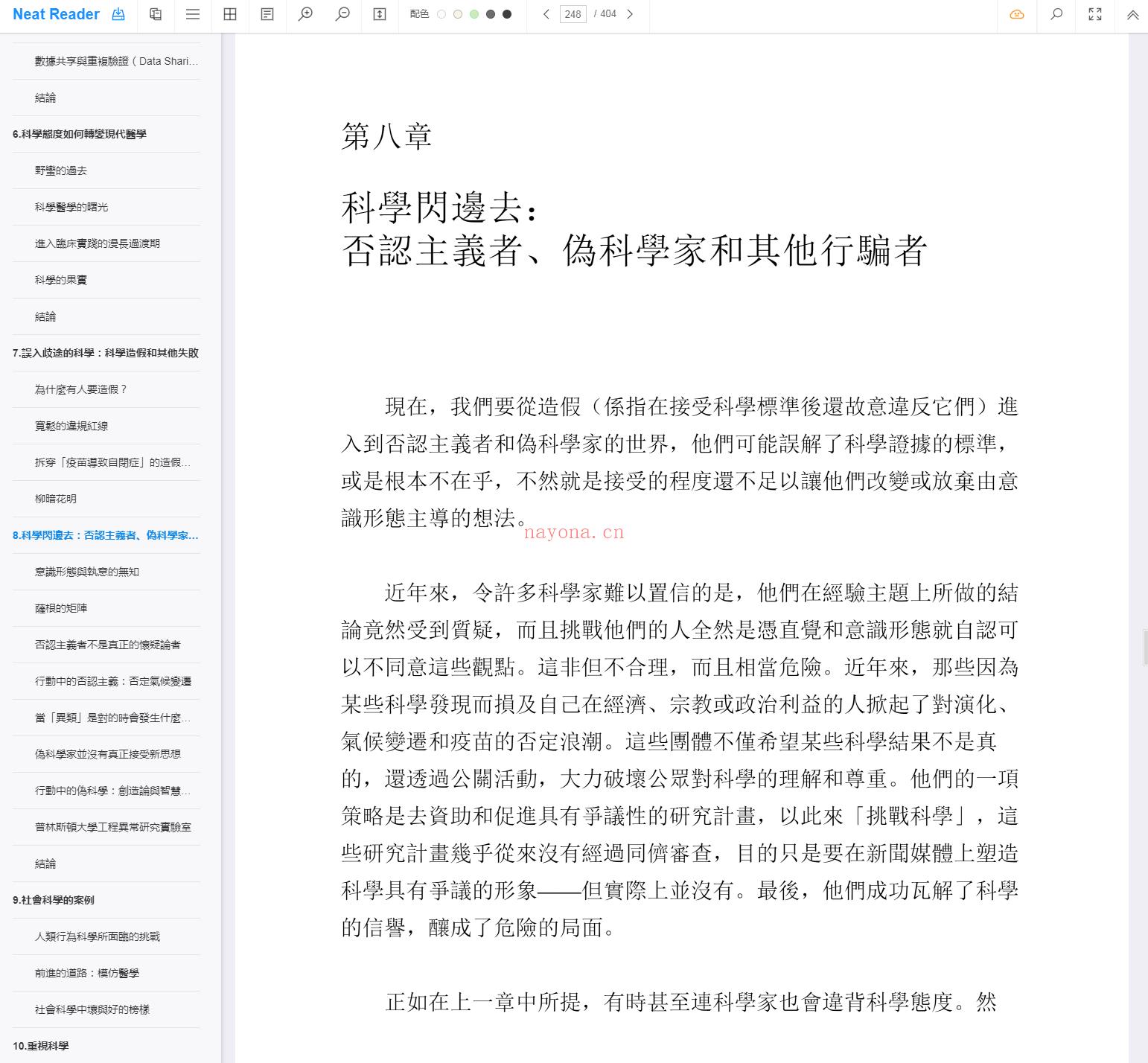Open the cloud sync icon
This screenshot has height=1063, width=1148.
point(1017,14)
